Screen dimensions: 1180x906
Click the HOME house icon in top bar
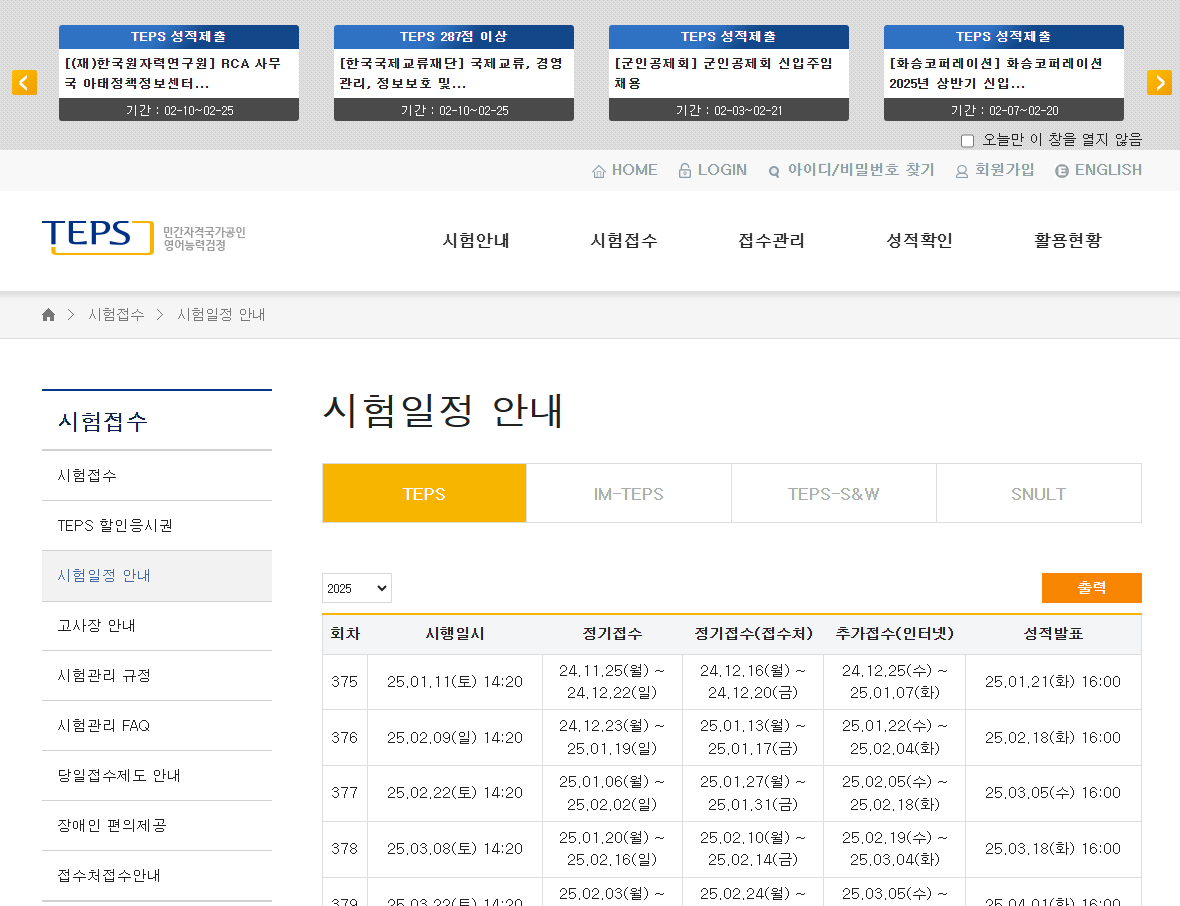599,171
